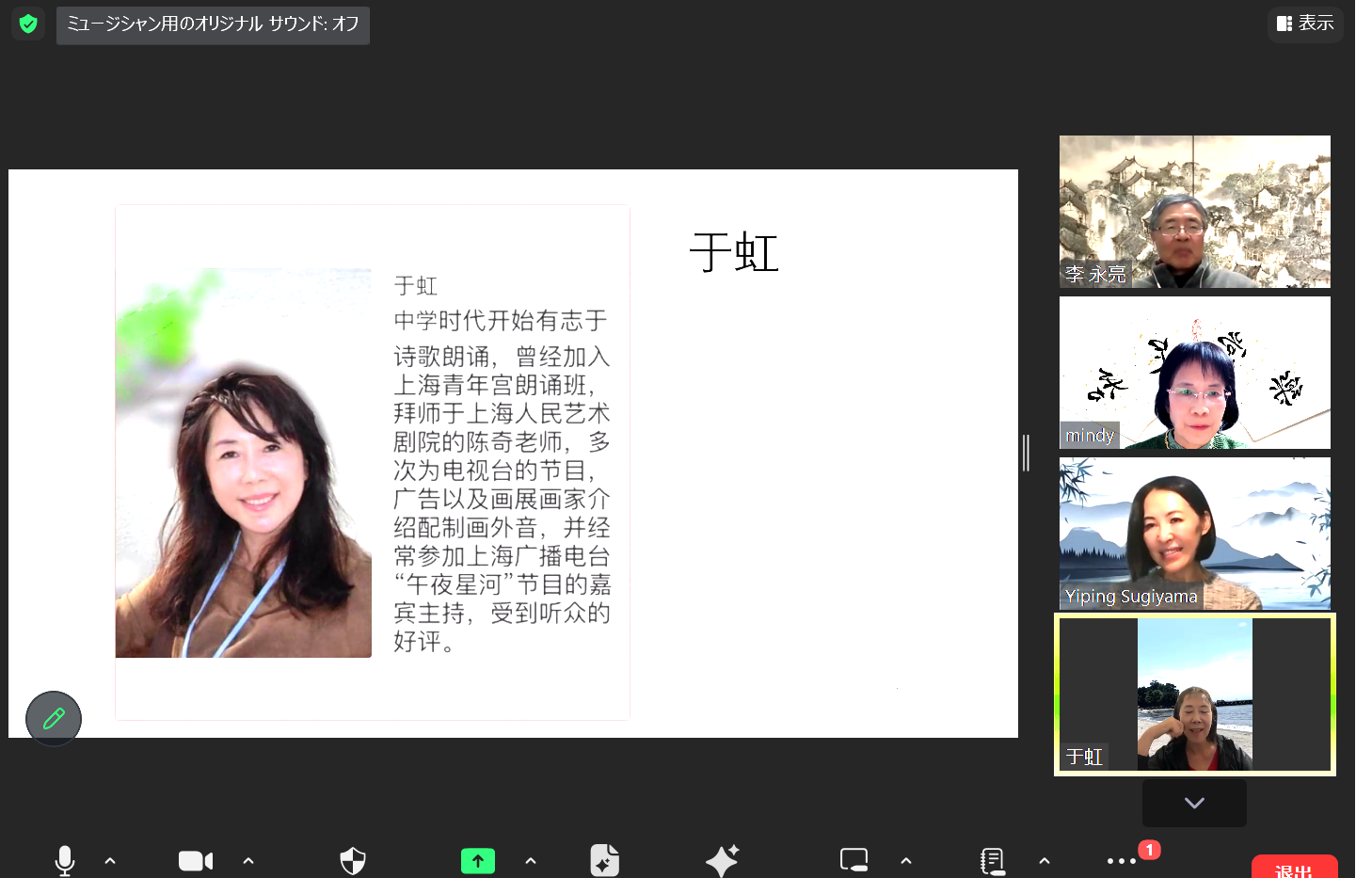
Task: Click the green encryption shield icon
Action: (28, 24)
